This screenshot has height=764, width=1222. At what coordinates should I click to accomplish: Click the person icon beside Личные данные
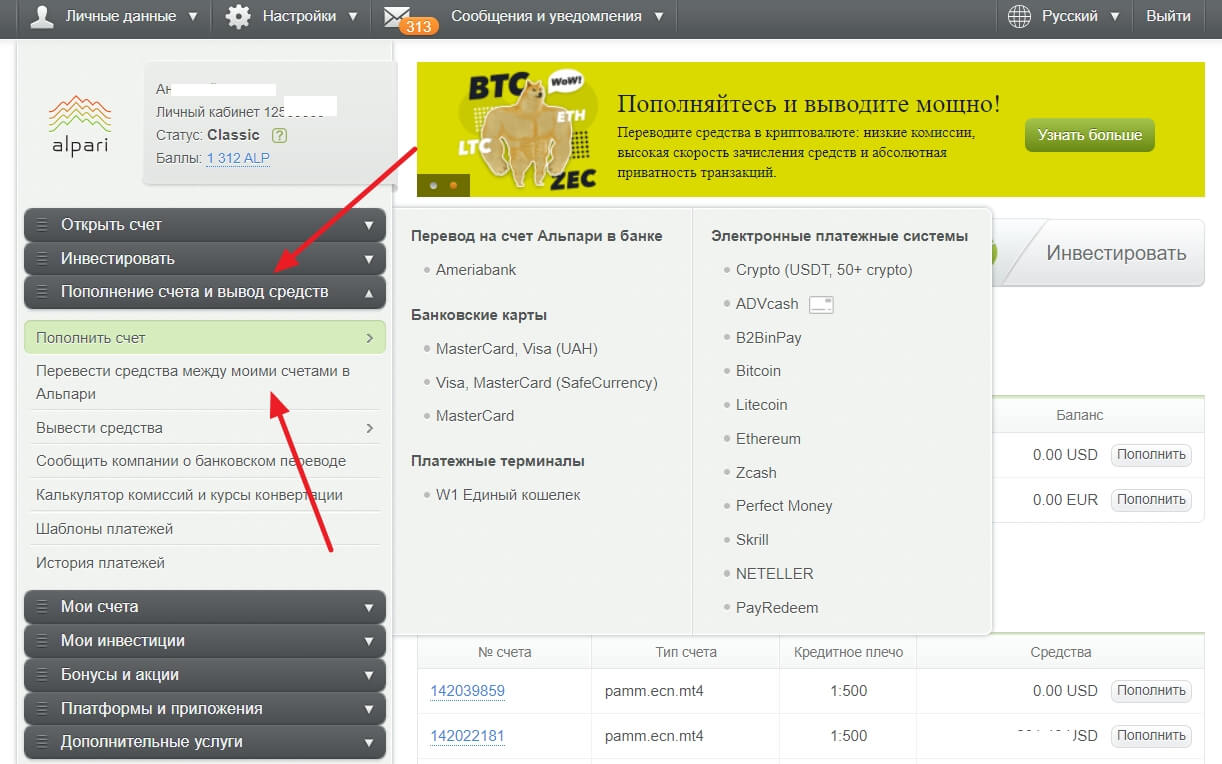point(42,17)
